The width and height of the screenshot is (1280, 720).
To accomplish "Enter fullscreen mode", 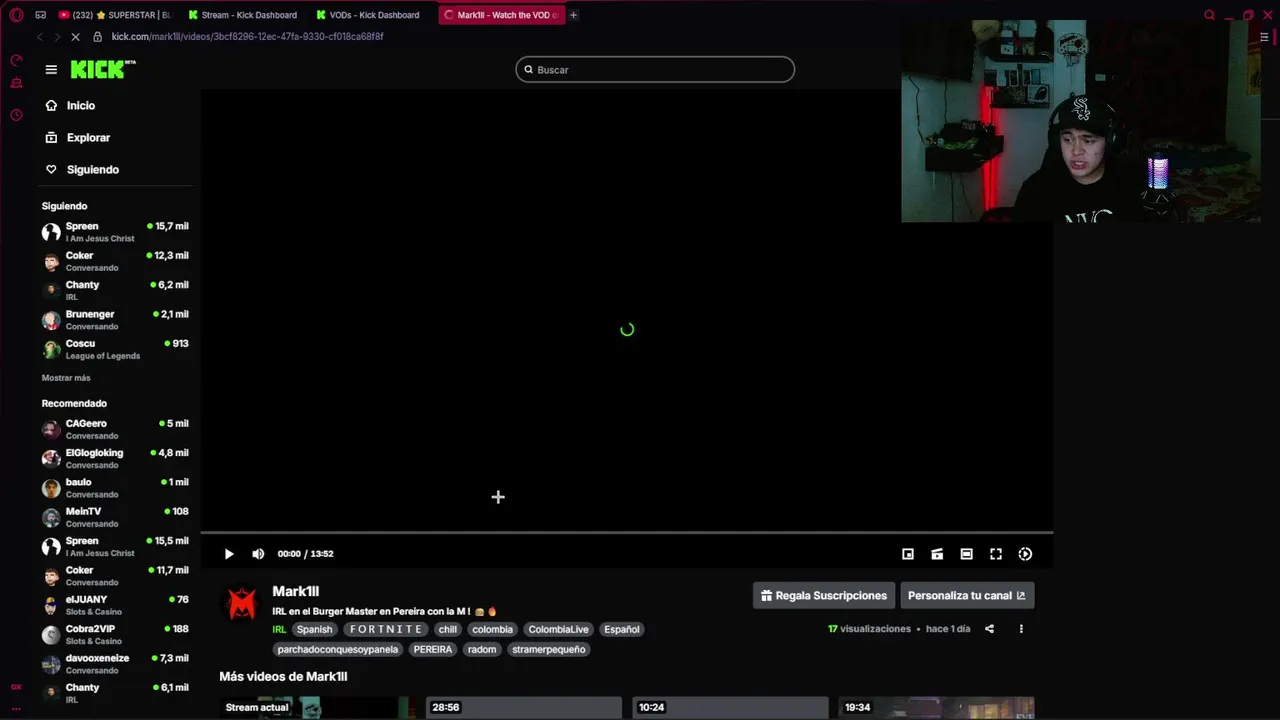I will [x=996, y=554].
